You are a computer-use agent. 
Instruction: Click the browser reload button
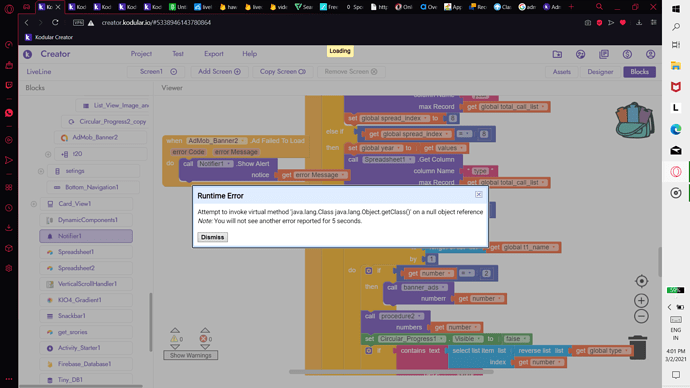point(55,22)
